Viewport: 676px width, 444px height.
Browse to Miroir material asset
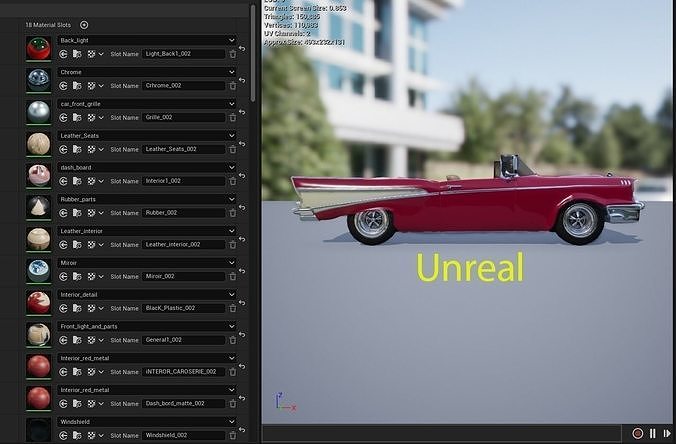77,276
